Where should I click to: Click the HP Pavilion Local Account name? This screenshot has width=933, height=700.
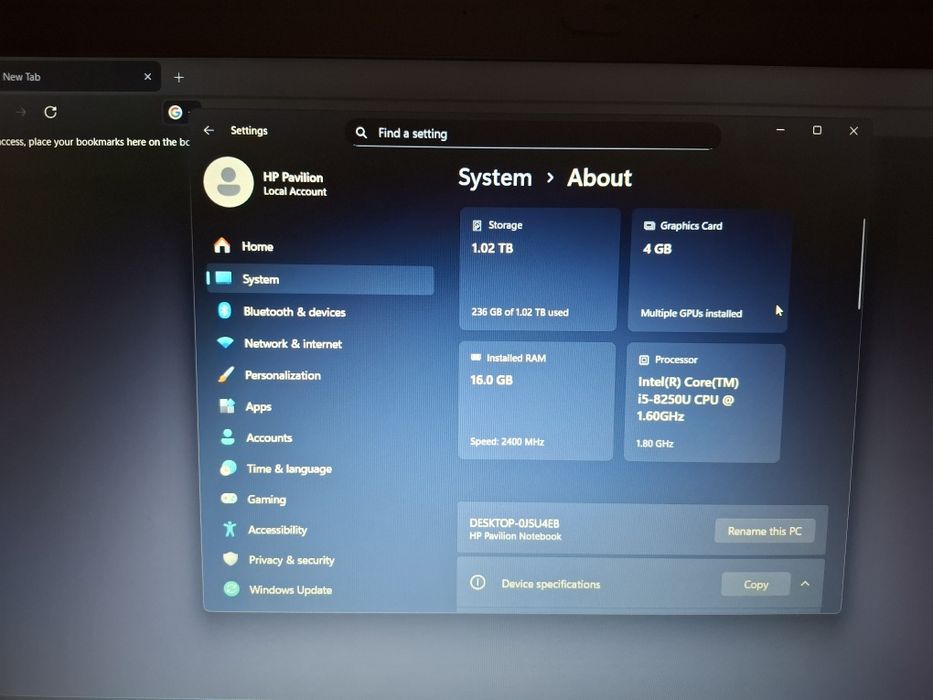295,183
